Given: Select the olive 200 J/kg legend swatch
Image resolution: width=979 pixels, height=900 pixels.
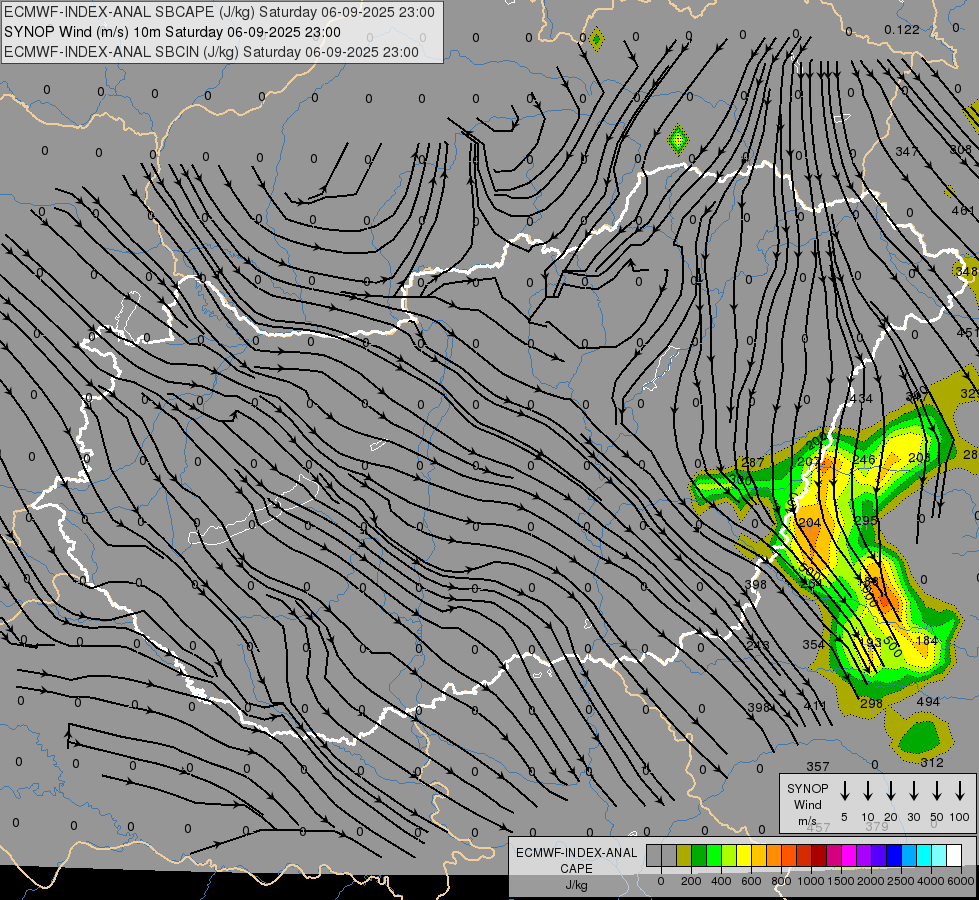Looking at the screenshot, I should [684, 856].
